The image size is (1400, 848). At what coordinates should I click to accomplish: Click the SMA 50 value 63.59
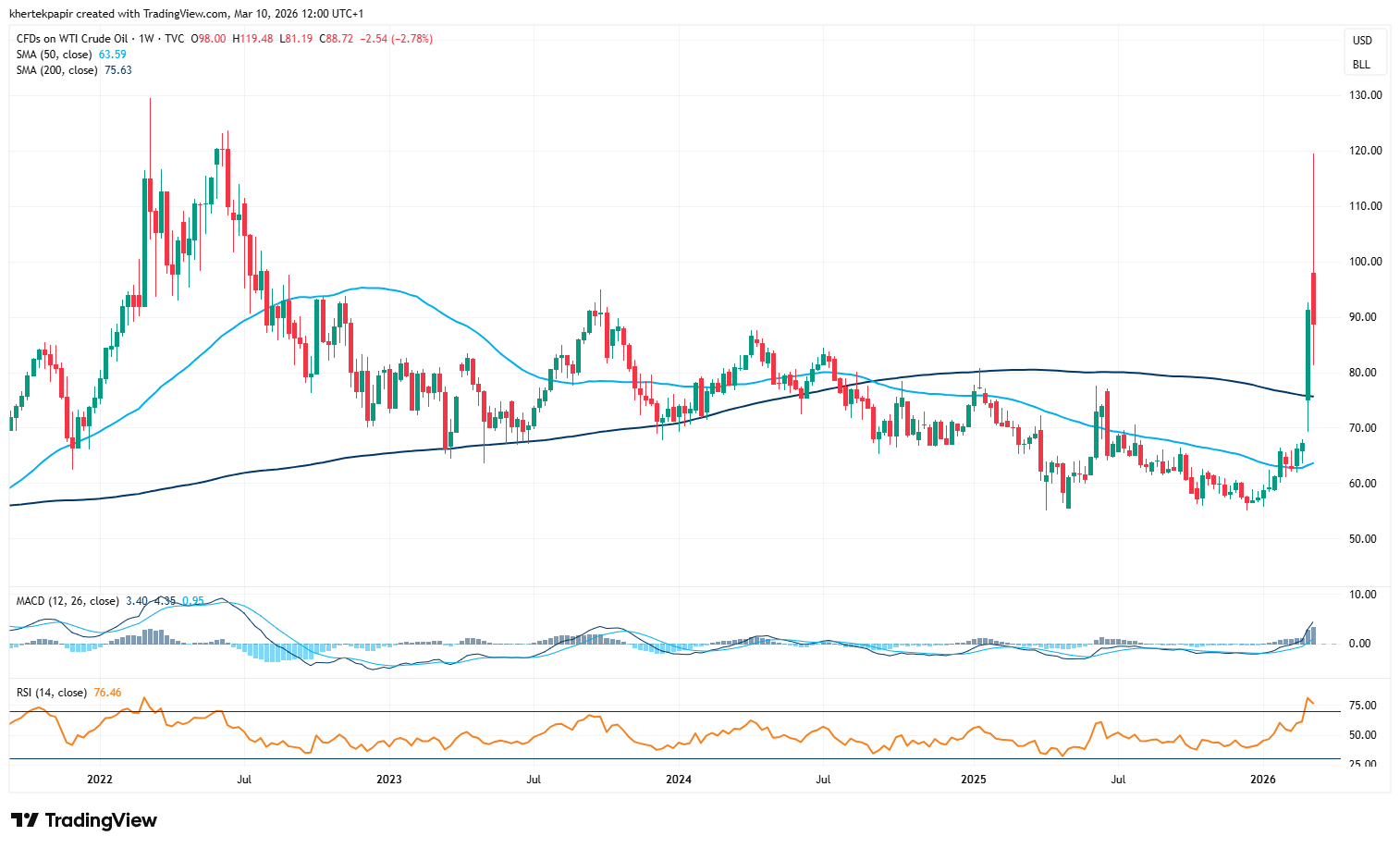pos(112,55)
